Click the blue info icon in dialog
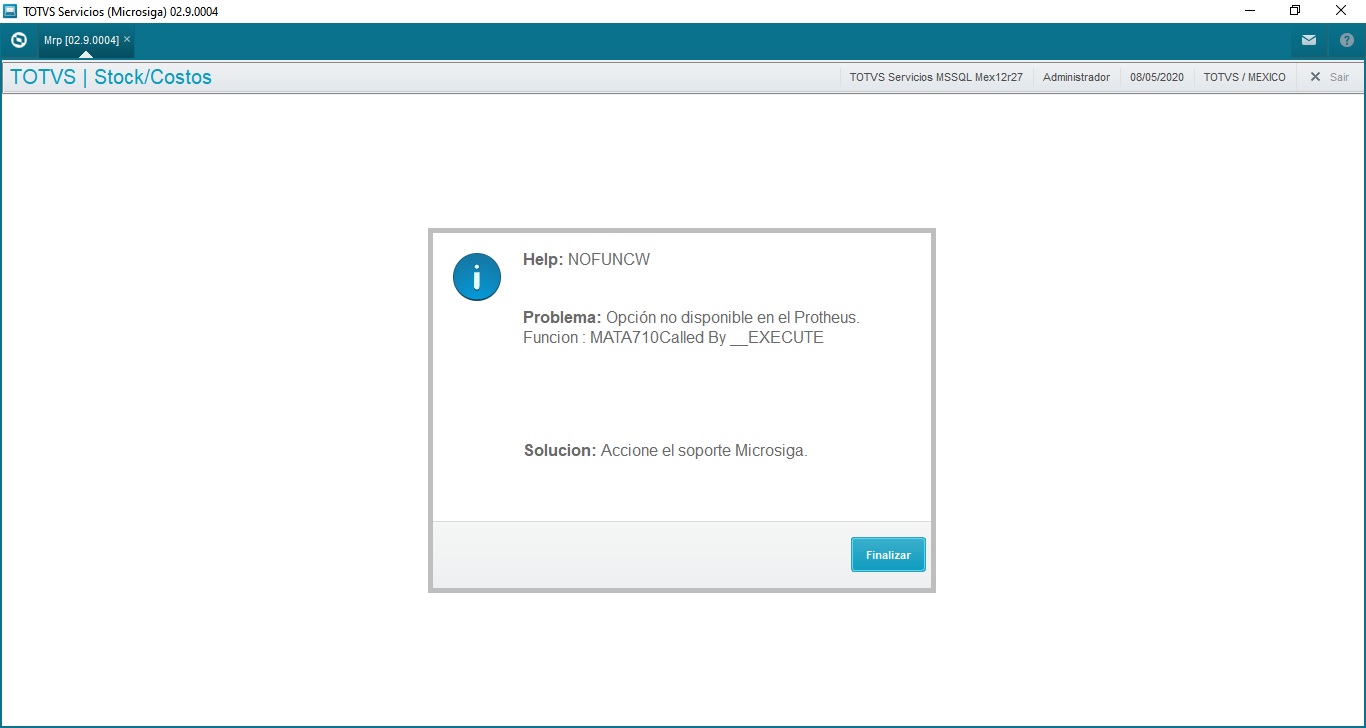Image resolution: width=1366 pixels, height=728 pixels. tap(477, 277)
